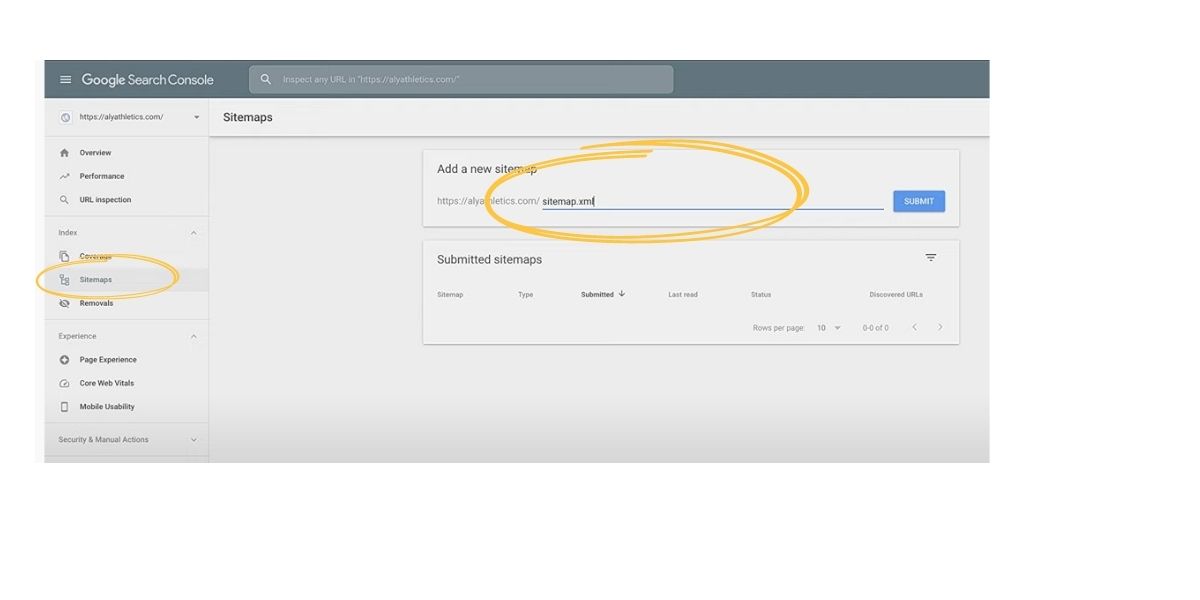Click the Mobile Usability phone icon
The width and height of the screenshot is (1200, 600).
pyautogui.click(x=65, y=407)
